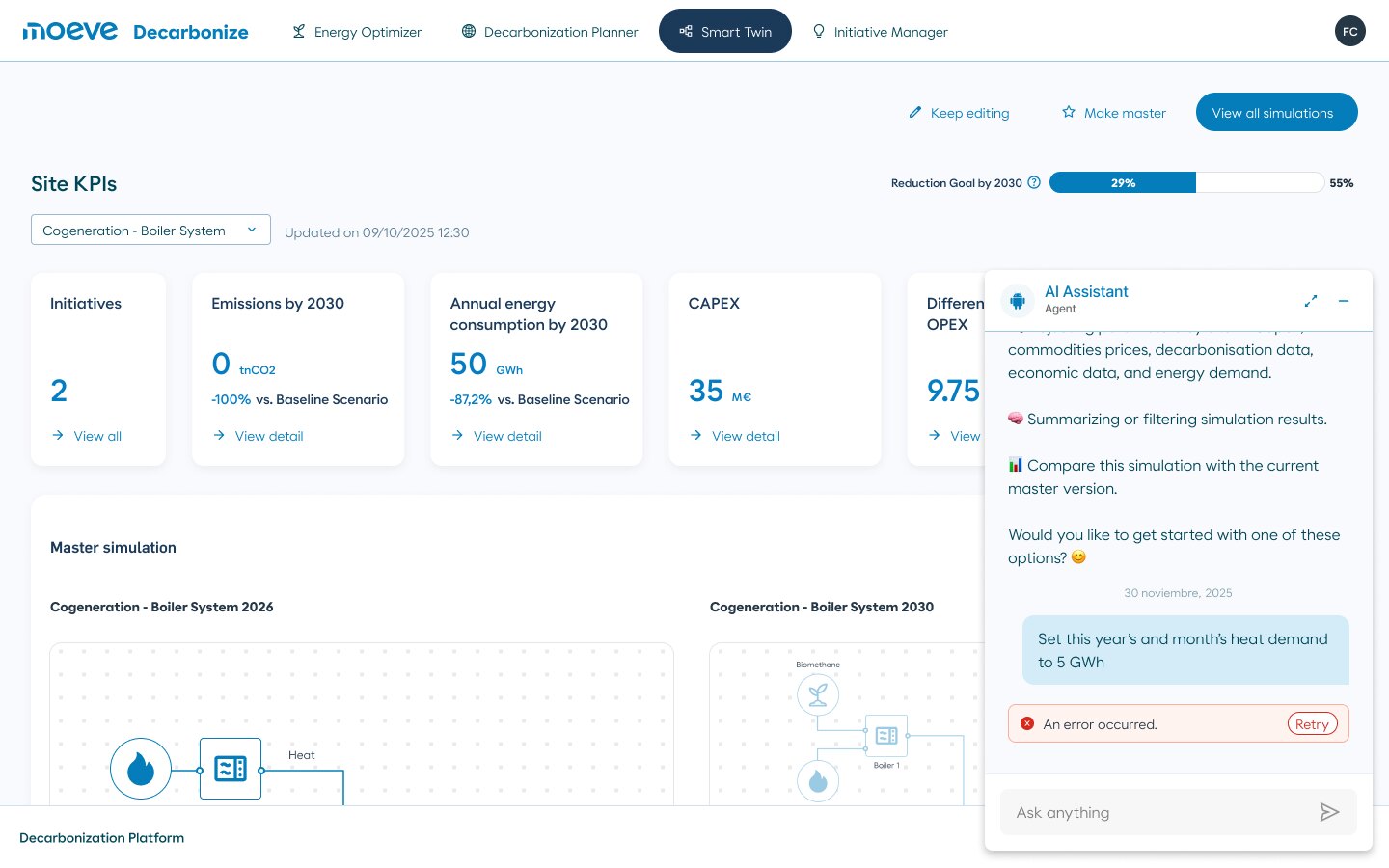The height and width of the screenshot is (868, 1389).
Task: Click View all under Initiatives
Action: tap(87, 436)
